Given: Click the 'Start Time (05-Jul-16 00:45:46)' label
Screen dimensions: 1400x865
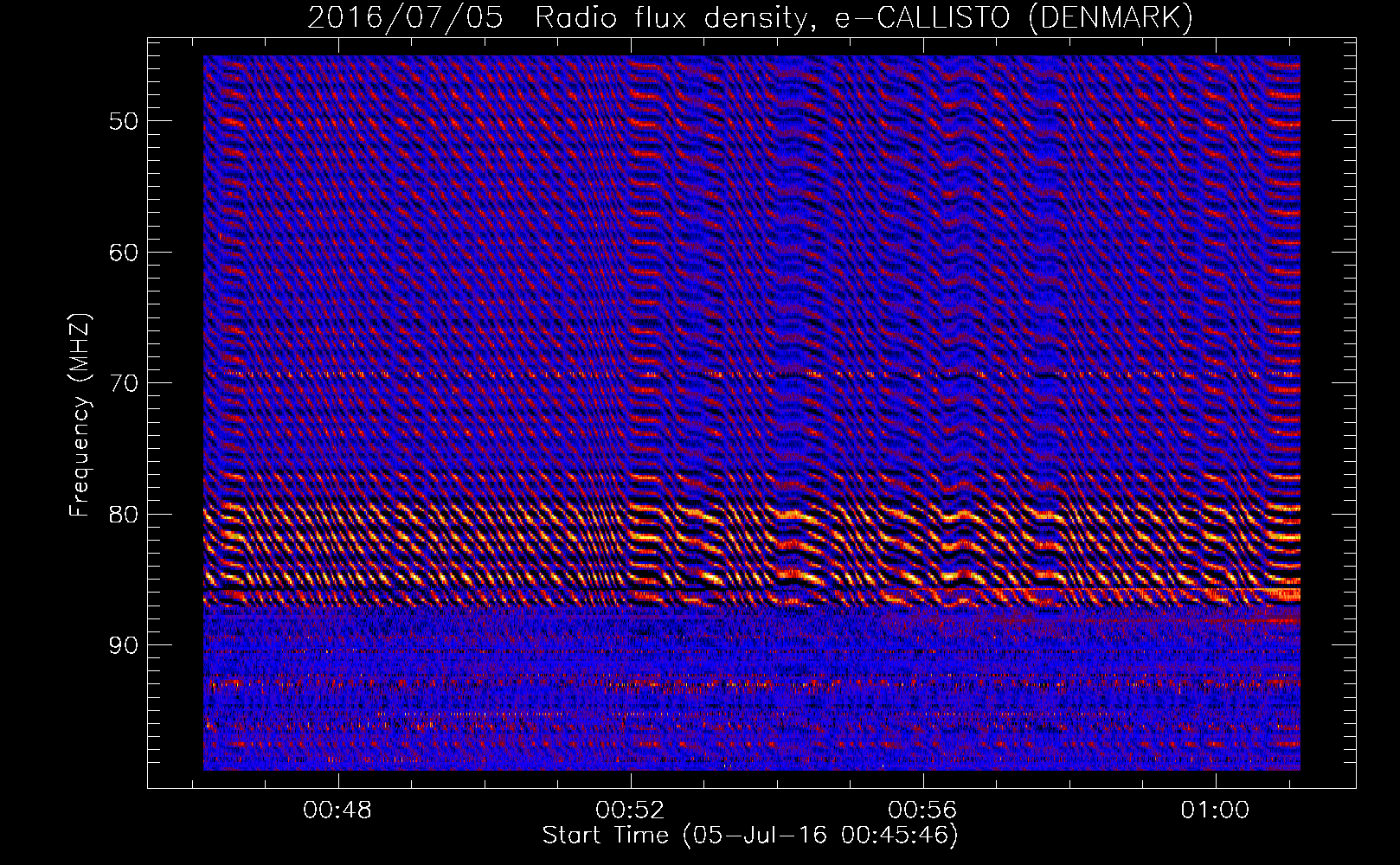Looking at the screenshot, I should tap(750, 836).
